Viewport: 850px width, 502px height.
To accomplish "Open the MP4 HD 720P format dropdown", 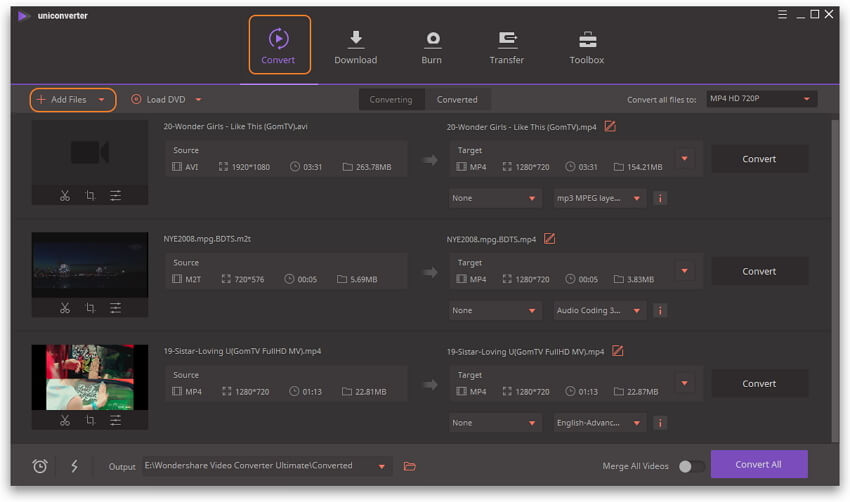I will 761,99.
